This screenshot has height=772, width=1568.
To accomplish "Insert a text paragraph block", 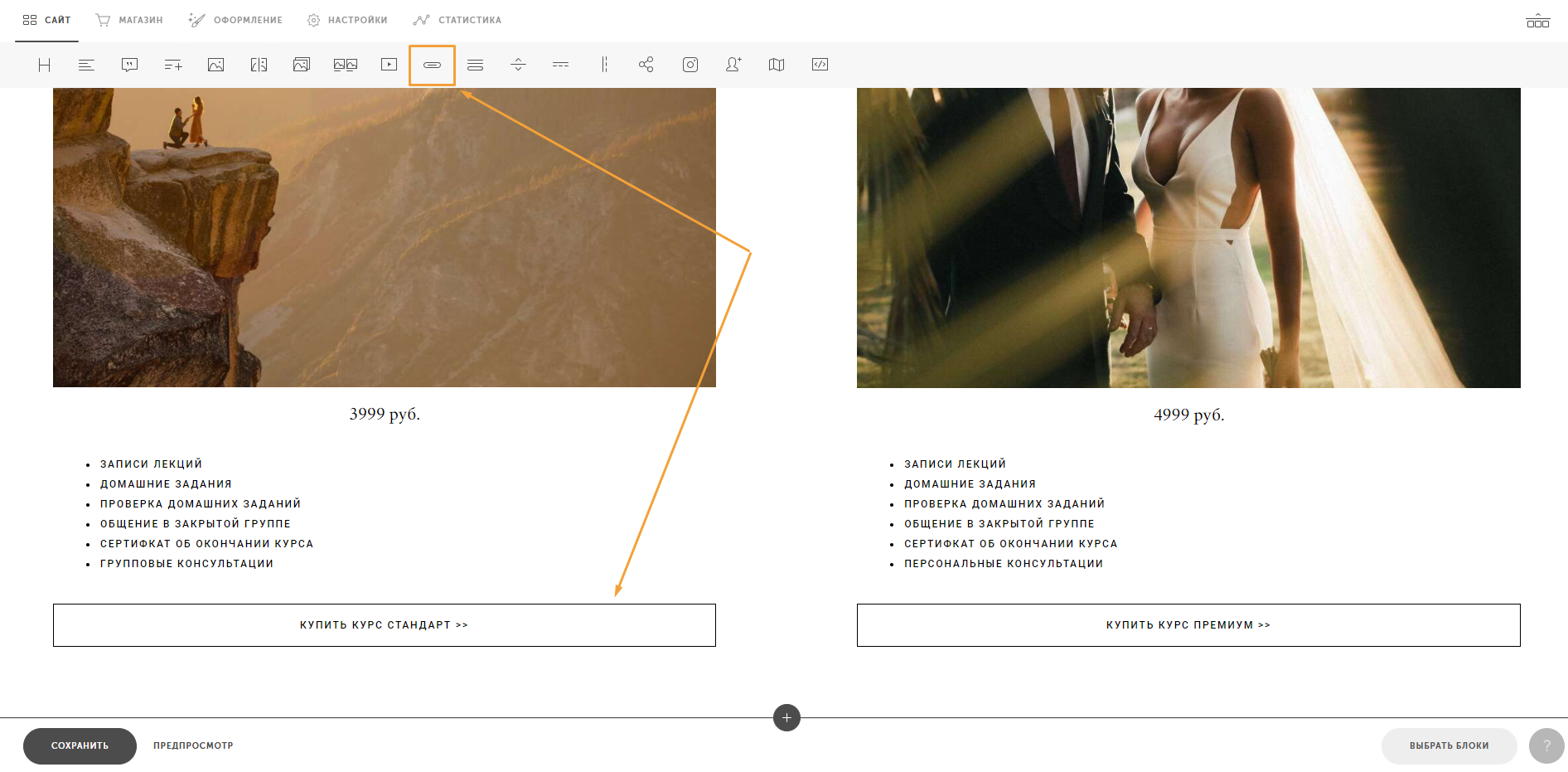I will tap(86, 65).
